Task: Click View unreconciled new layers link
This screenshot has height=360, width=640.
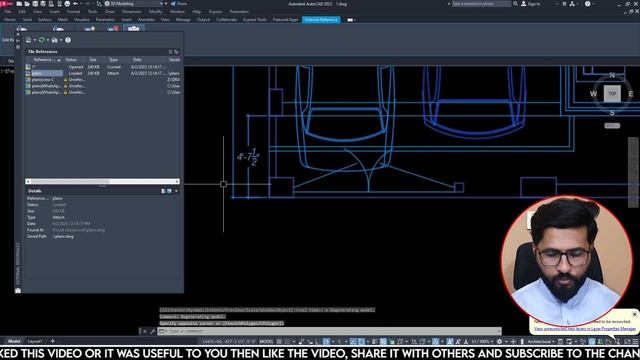Action: tap(584, 329)
